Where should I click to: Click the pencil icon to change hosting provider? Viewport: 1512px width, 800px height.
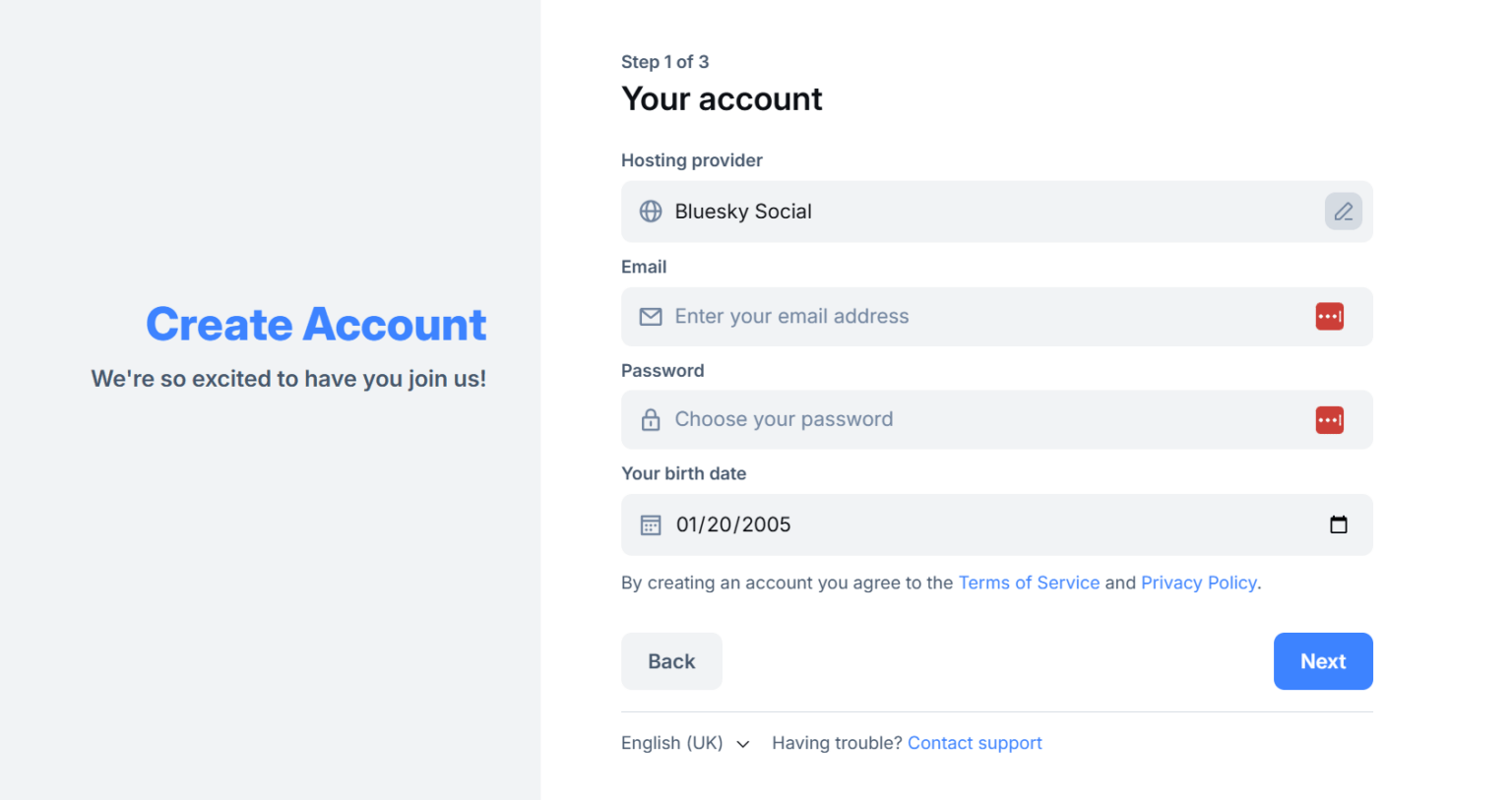click(x=1343, y=212)
